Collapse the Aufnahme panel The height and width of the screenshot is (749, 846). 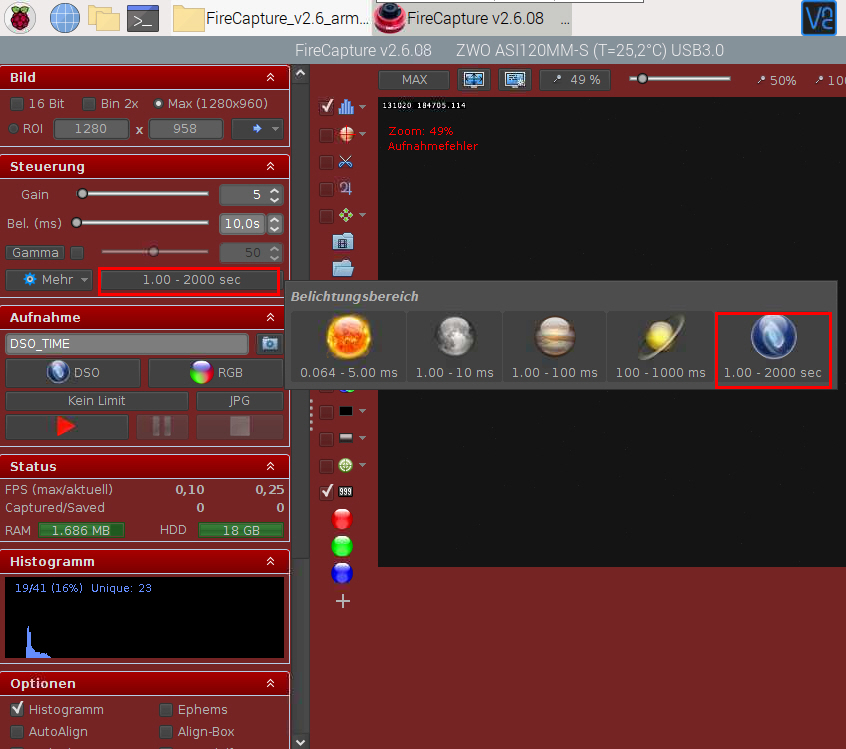[x=270, y=317]
